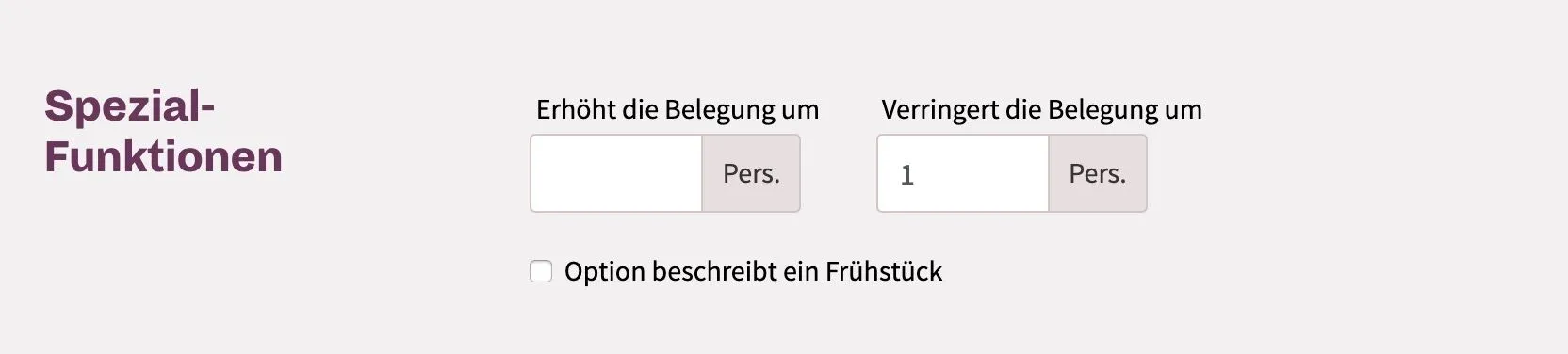
Task: Click the grey 'Pers.' addon beside the value 1
Action: (x=1098, y=173)
